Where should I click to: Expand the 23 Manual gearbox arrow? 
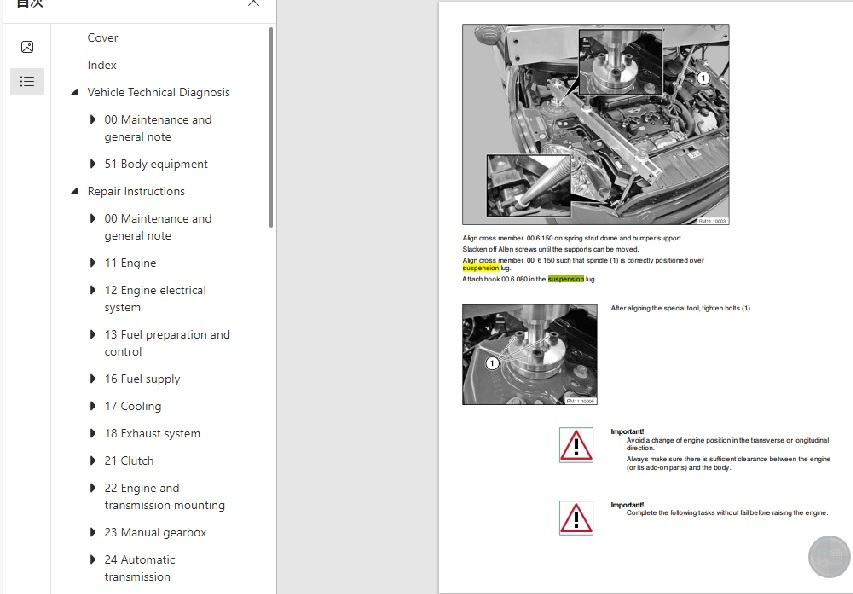pyautogui.click(x=92, y=533)
